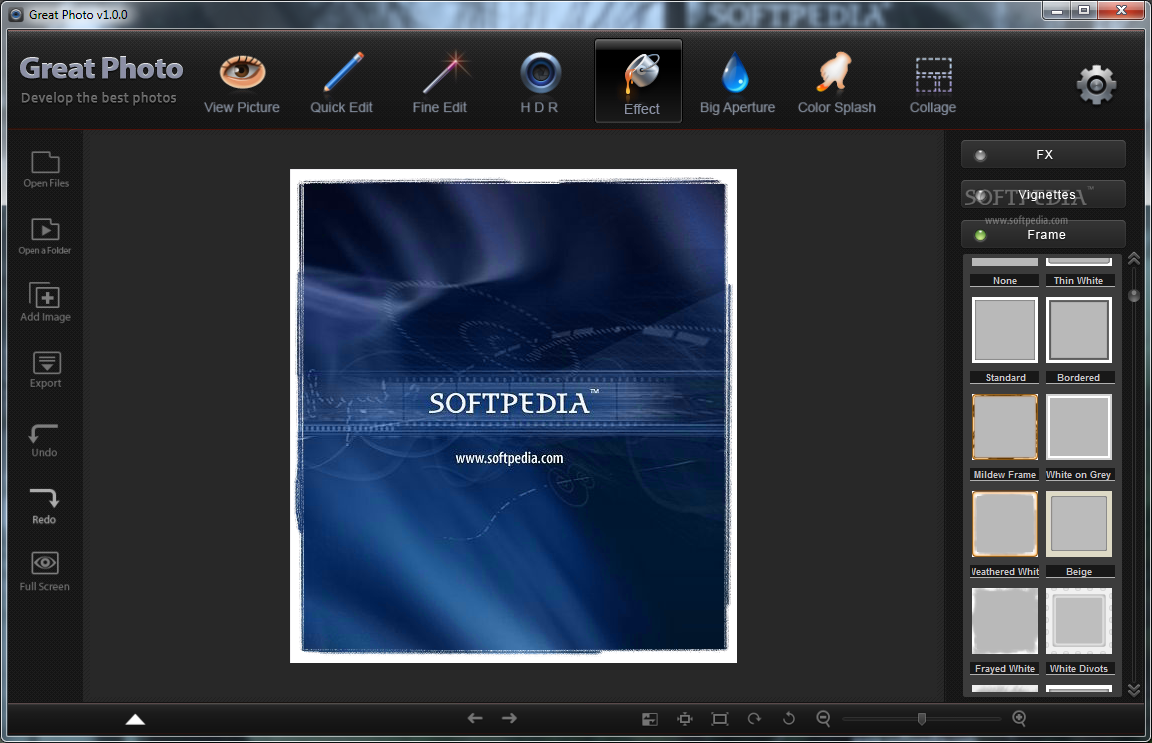Select the HDR lens tool
The height and width of the screenshot is (743, 1152).
click(540, 83)
